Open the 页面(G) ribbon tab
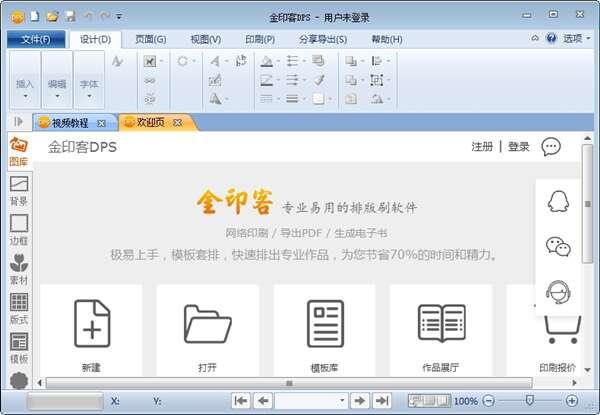This screenshot has width=600, height=415. click(x=150, y=39)
